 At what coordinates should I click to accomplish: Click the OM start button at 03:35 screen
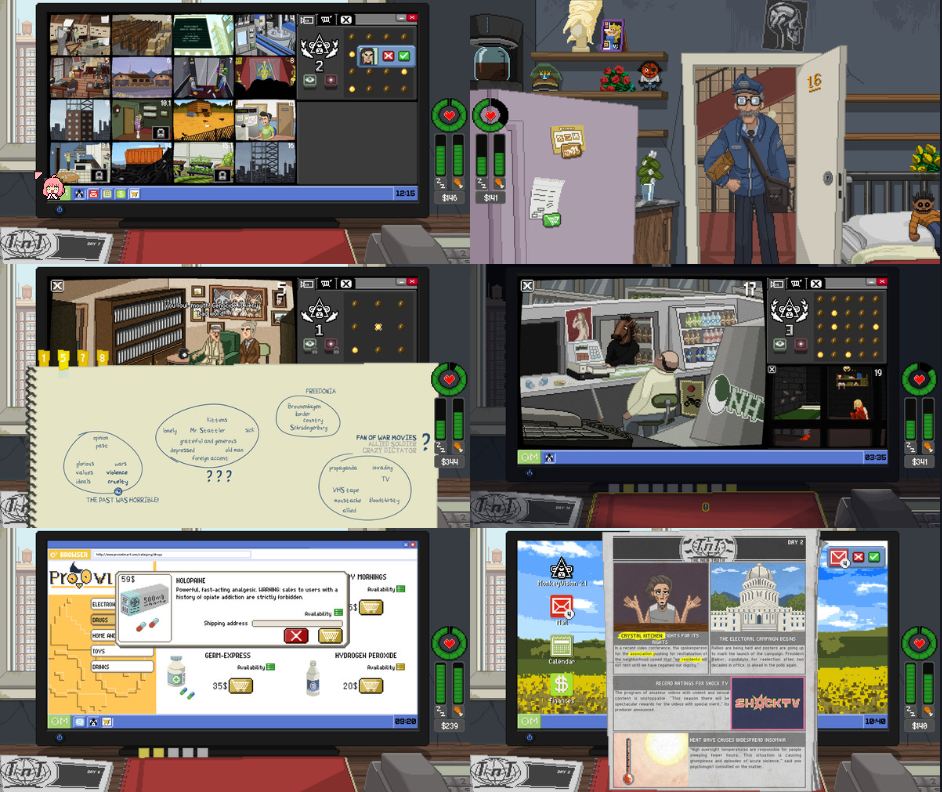pos(529,457)
